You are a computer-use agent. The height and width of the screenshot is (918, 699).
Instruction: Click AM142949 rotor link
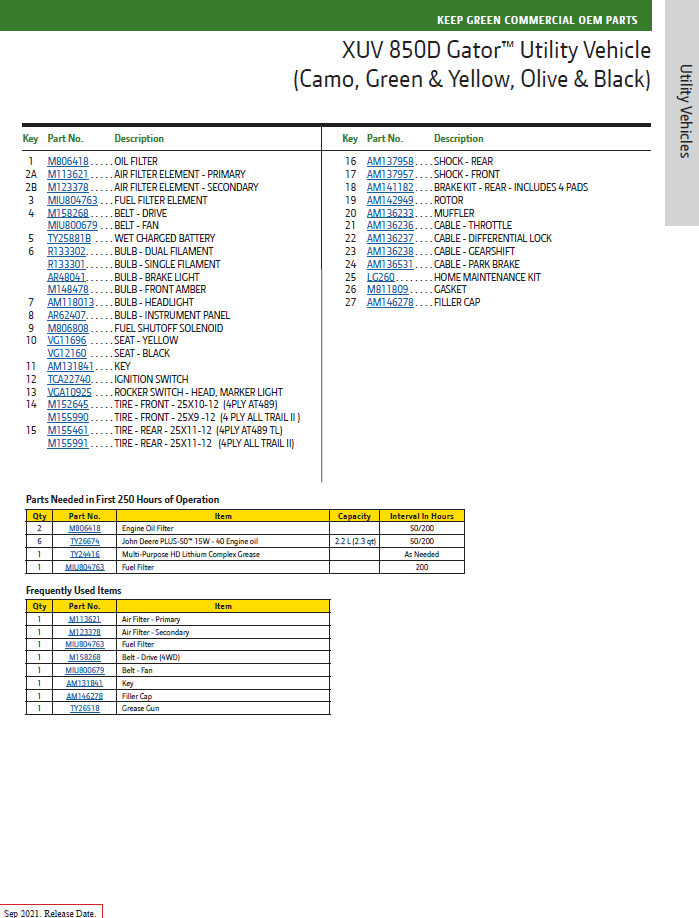tap(390, 200)
